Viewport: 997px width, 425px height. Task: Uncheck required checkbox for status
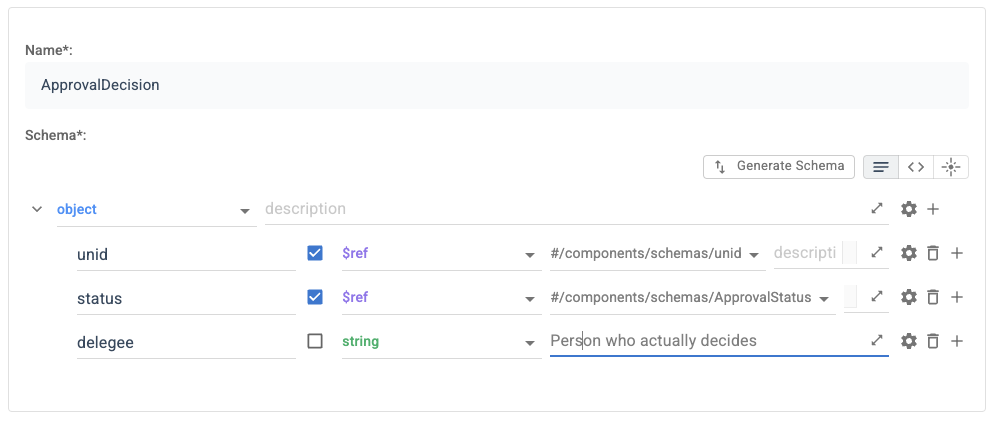(315, 297)
